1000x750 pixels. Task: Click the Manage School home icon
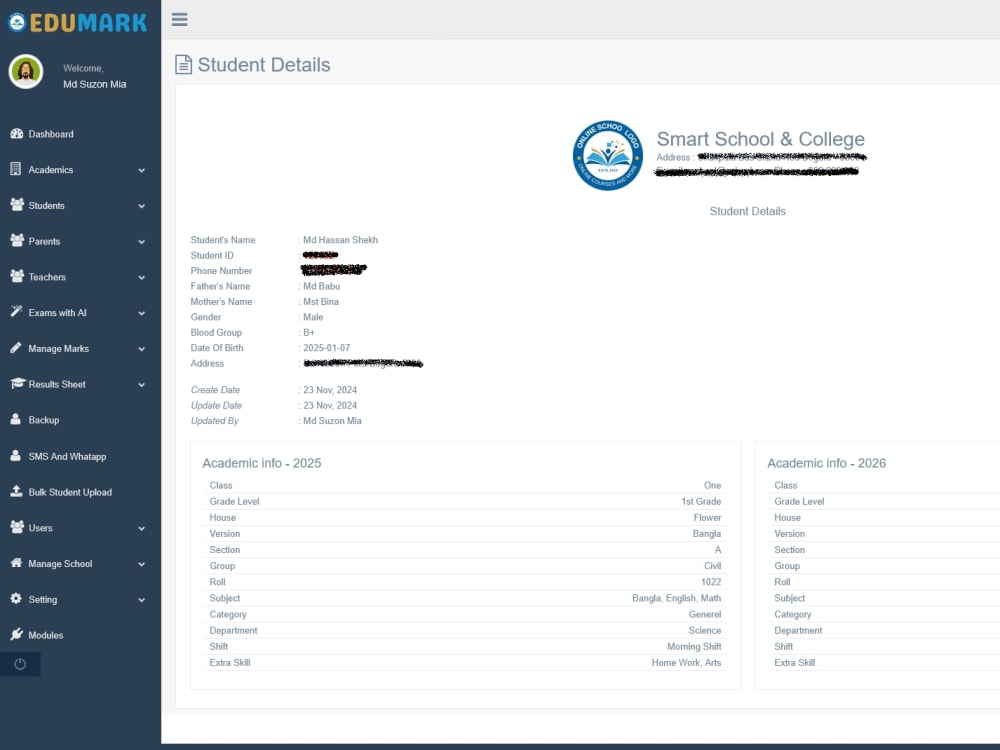(x=17, y=562)
